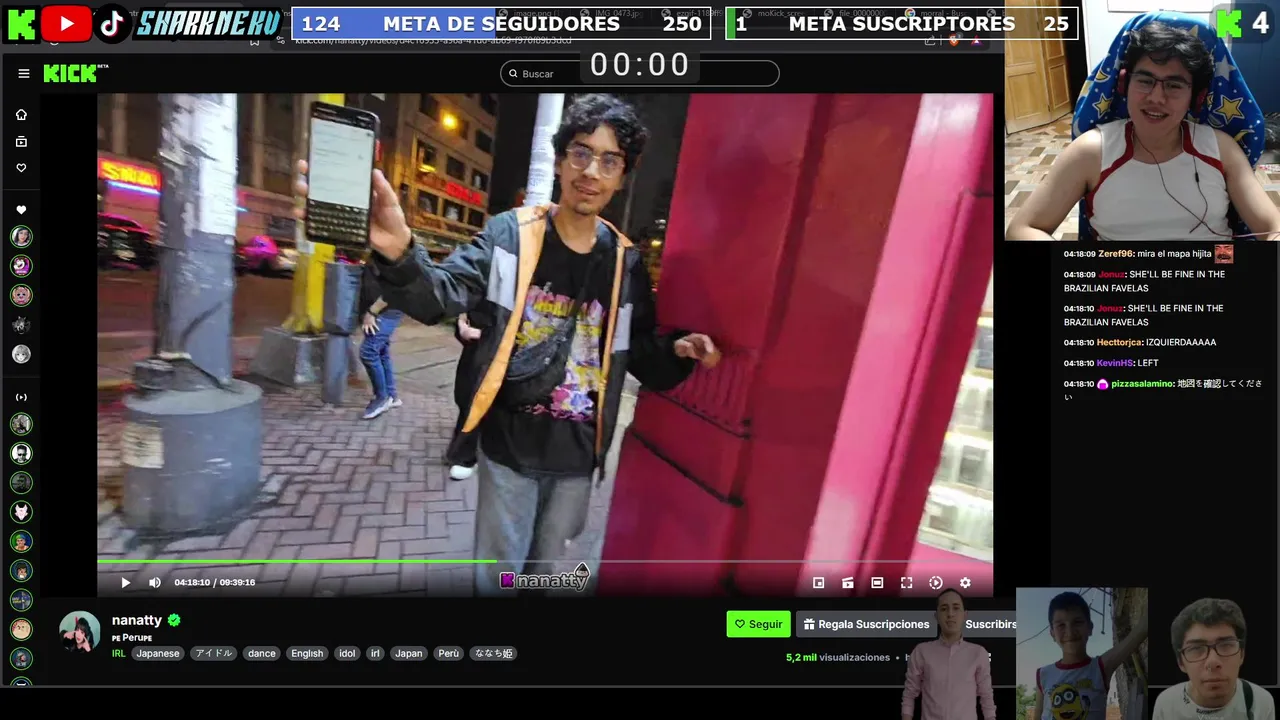Click the Regala Suscripciones button

[866, 624]
